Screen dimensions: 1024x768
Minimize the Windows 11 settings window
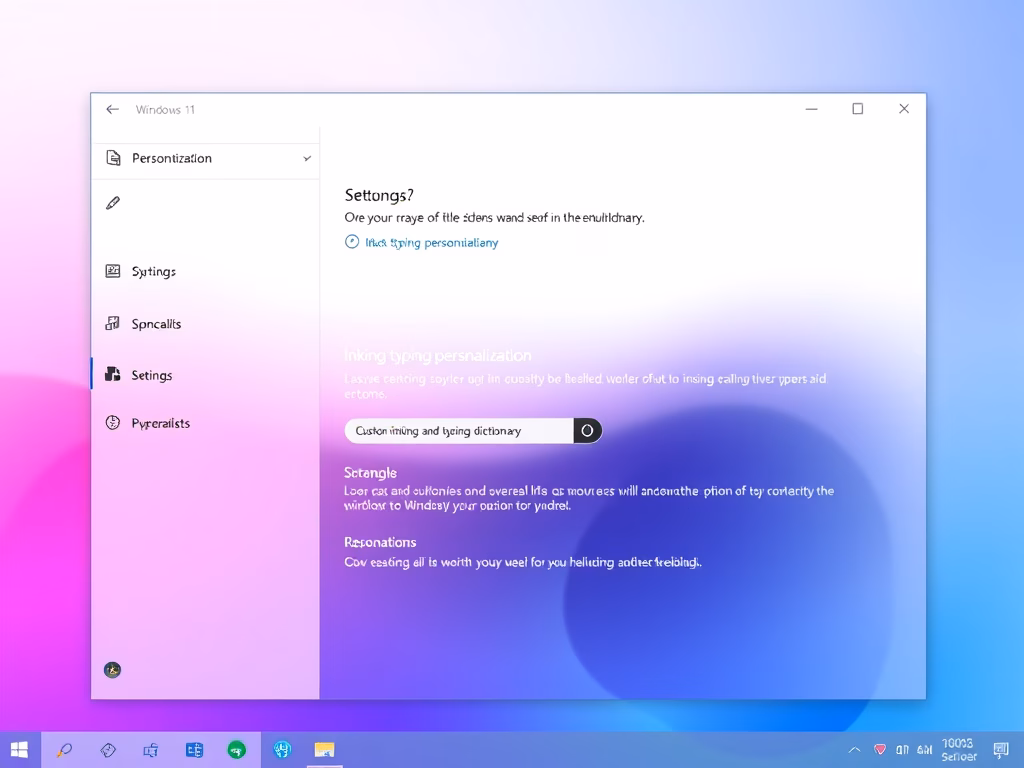pos(812,109)
